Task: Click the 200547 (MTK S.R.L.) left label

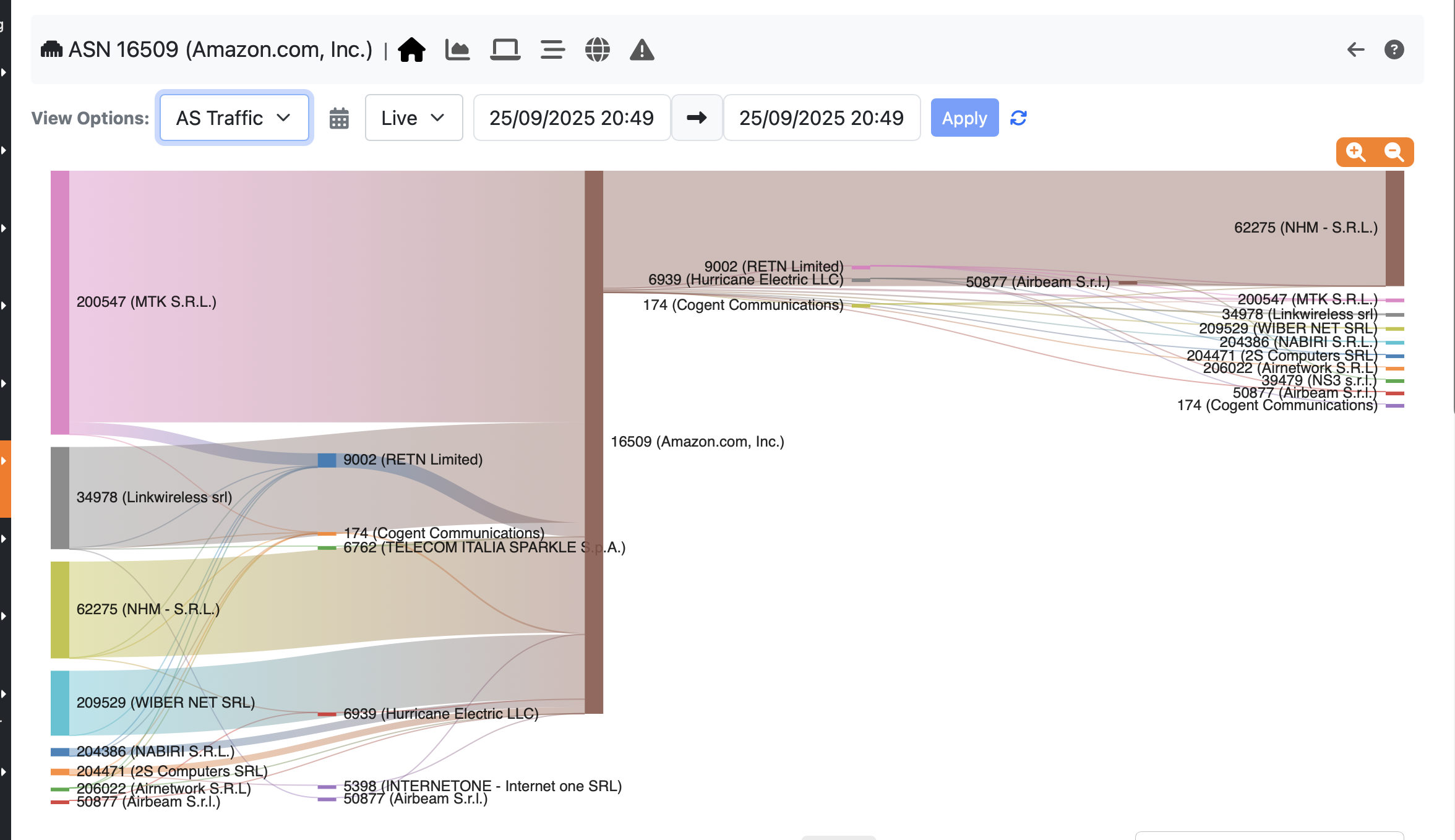Action: coord(147,302)
